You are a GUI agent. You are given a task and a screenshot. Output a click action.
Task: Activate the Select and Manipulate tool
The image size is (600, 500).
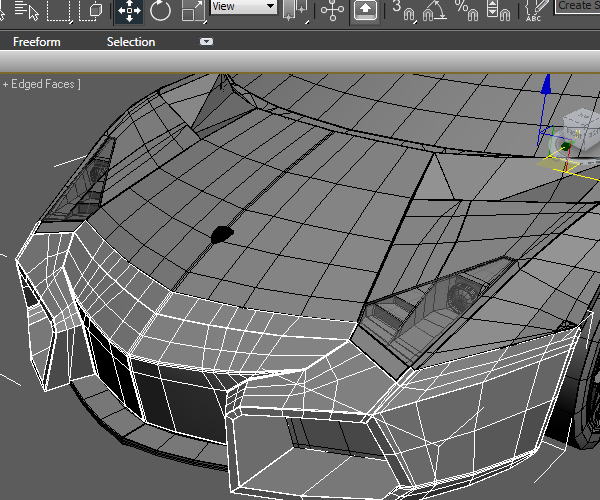coord(332,11)
